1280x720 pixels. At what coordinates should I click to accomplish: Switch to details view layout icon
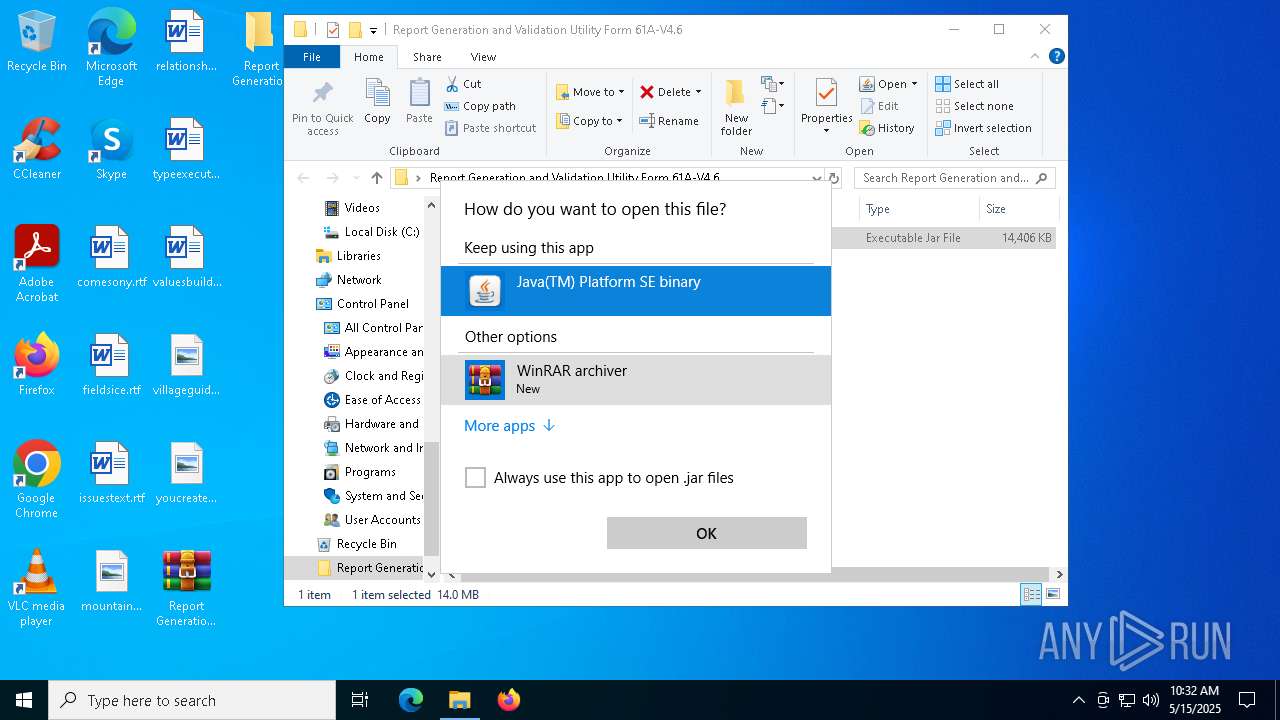(x=1031, y=594)
